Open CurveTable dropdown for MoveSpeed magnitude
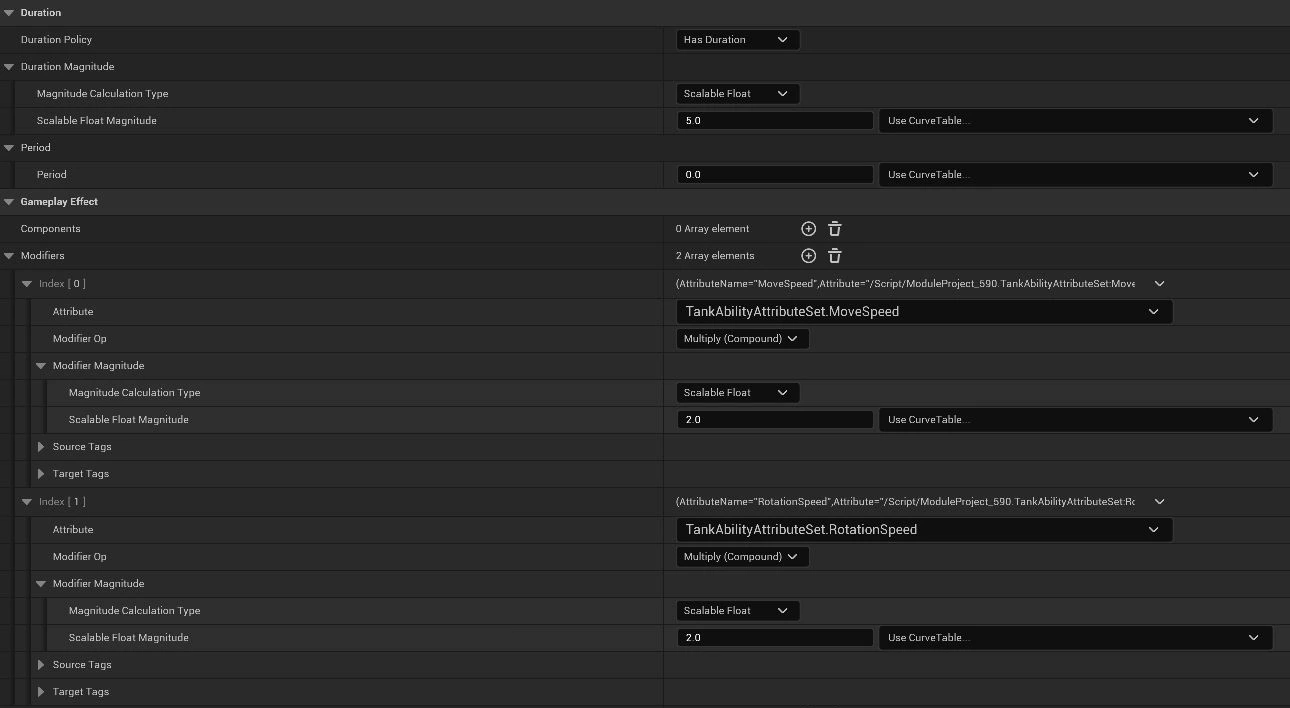The image size is (1290, 708). (1076, 420)
